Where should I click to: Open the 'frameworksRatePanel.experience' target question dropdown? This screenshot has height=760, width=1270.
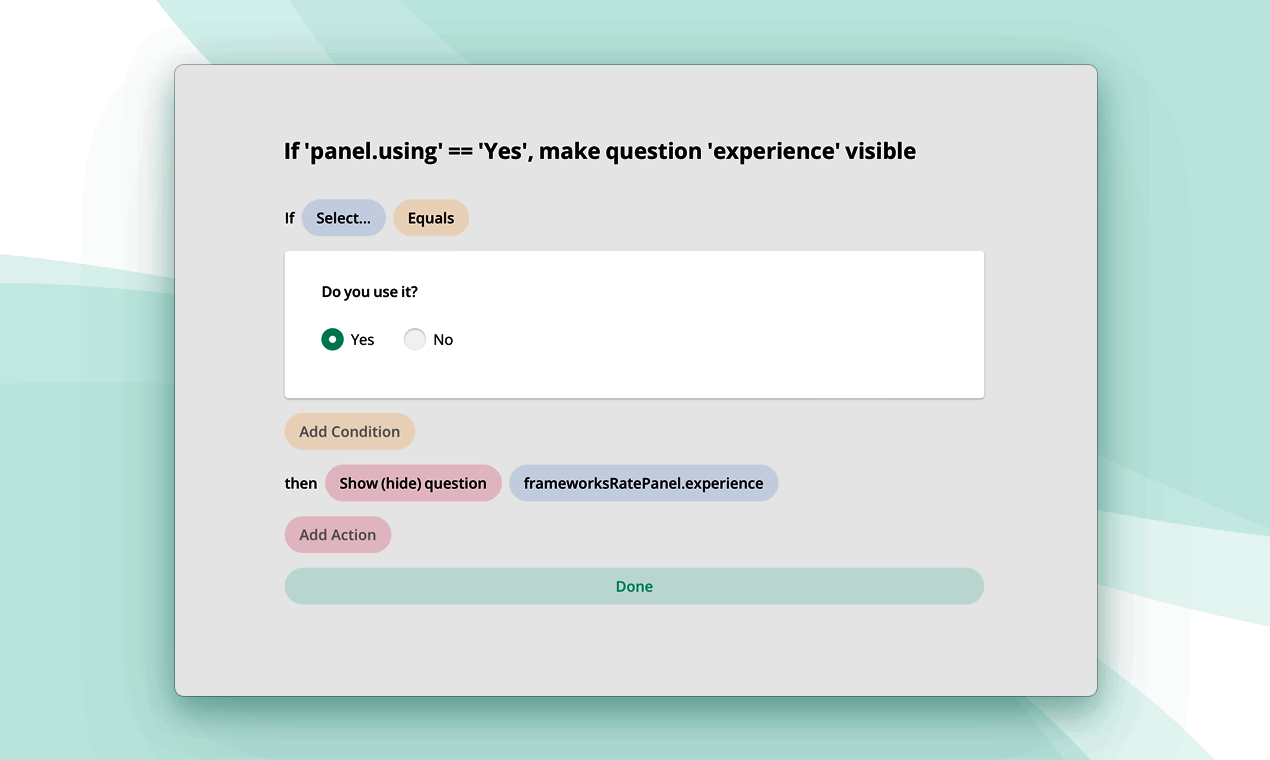[644, 483]
